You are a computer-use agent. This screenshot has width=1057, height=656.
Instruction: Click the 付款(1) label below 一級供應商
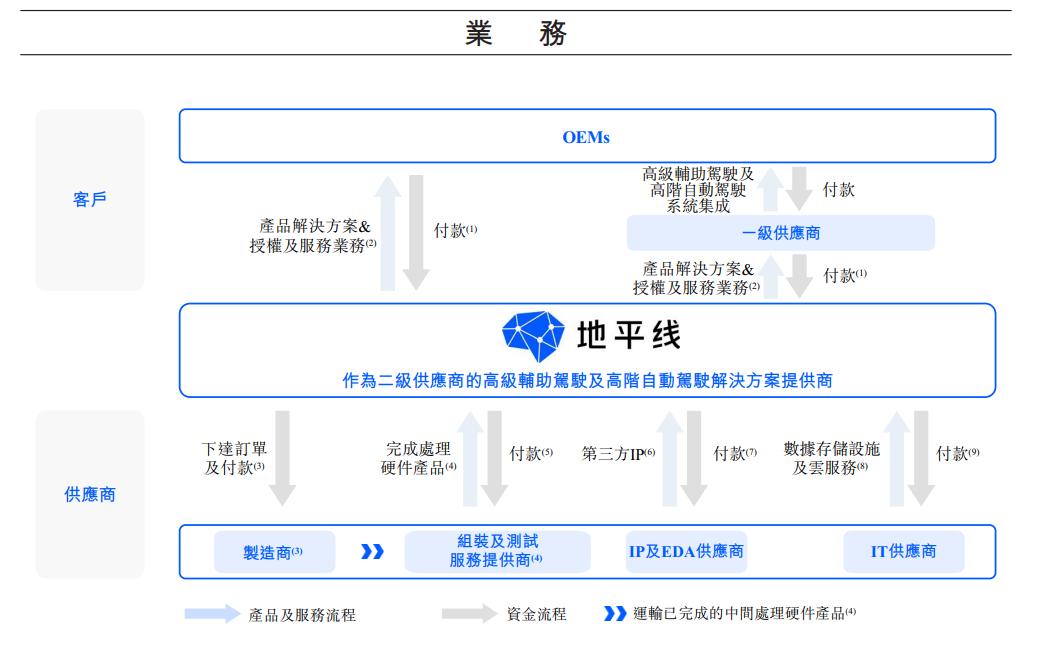(x=845, y=276)
